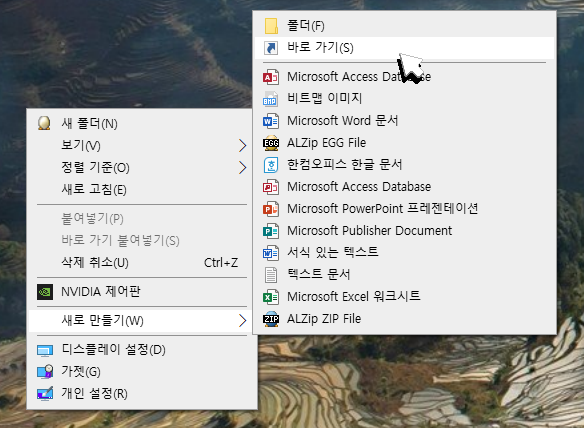Screen dimensions: 584x428
Task: Click the Publisher icon beside Microsoft Publisher Document
Action: click(271, 231)
